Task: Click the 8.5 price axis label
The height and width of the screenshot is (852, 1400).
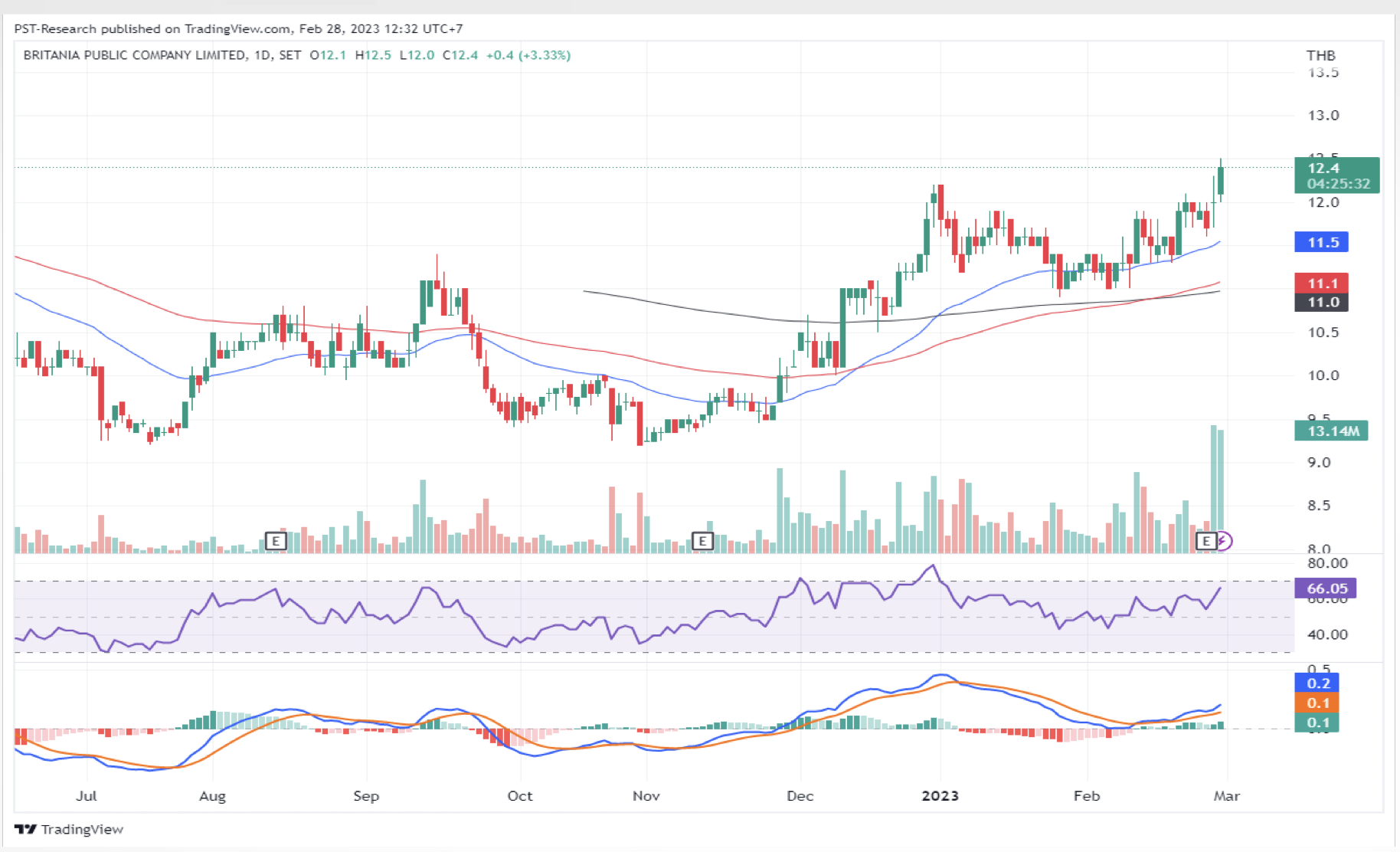Action: click(1319, 506)
